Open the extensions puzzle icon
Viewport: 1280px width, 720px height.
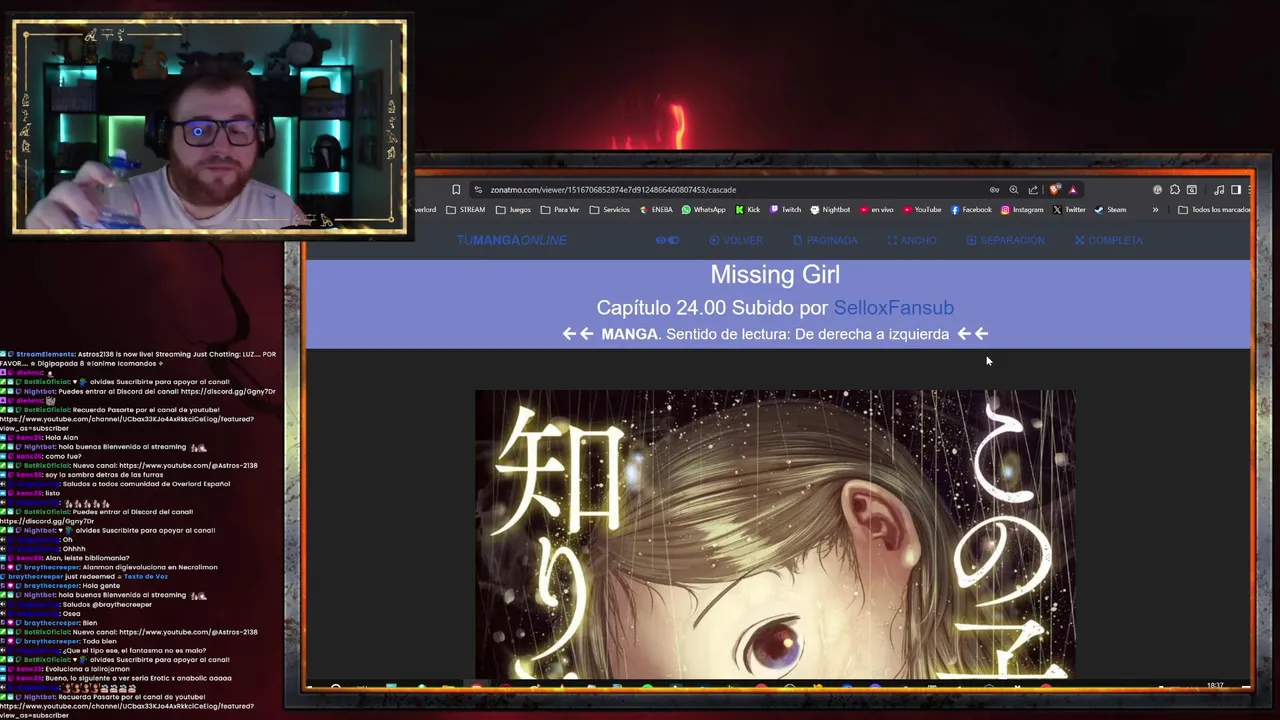pos(1175,190)
